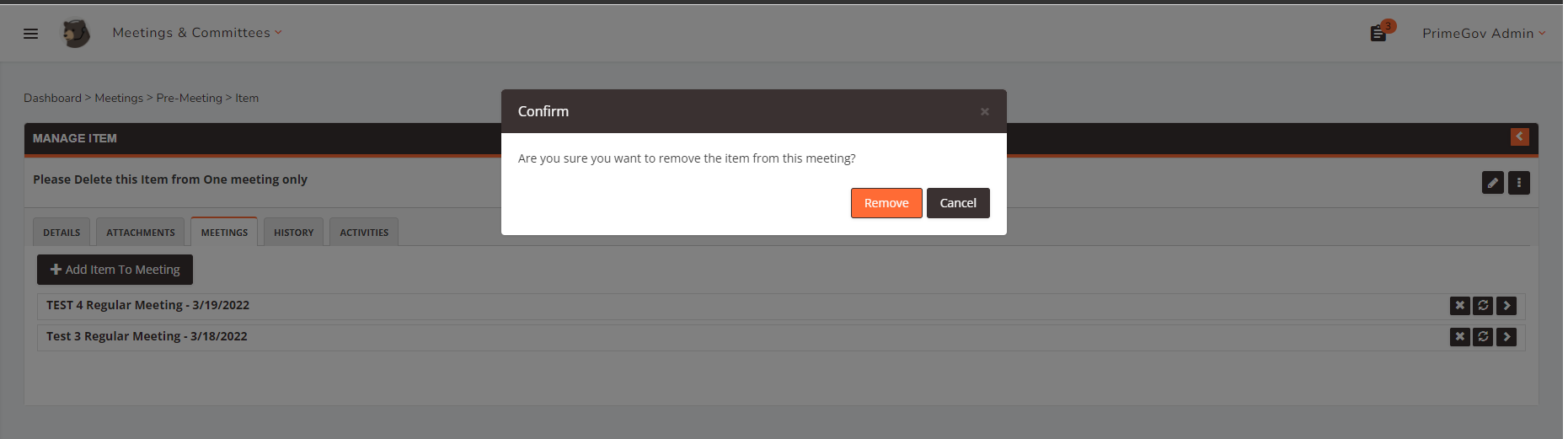Open the three-dot more options menu
The width and height of the screenshot is (1568, 439).
click(x=1518, y=183)
